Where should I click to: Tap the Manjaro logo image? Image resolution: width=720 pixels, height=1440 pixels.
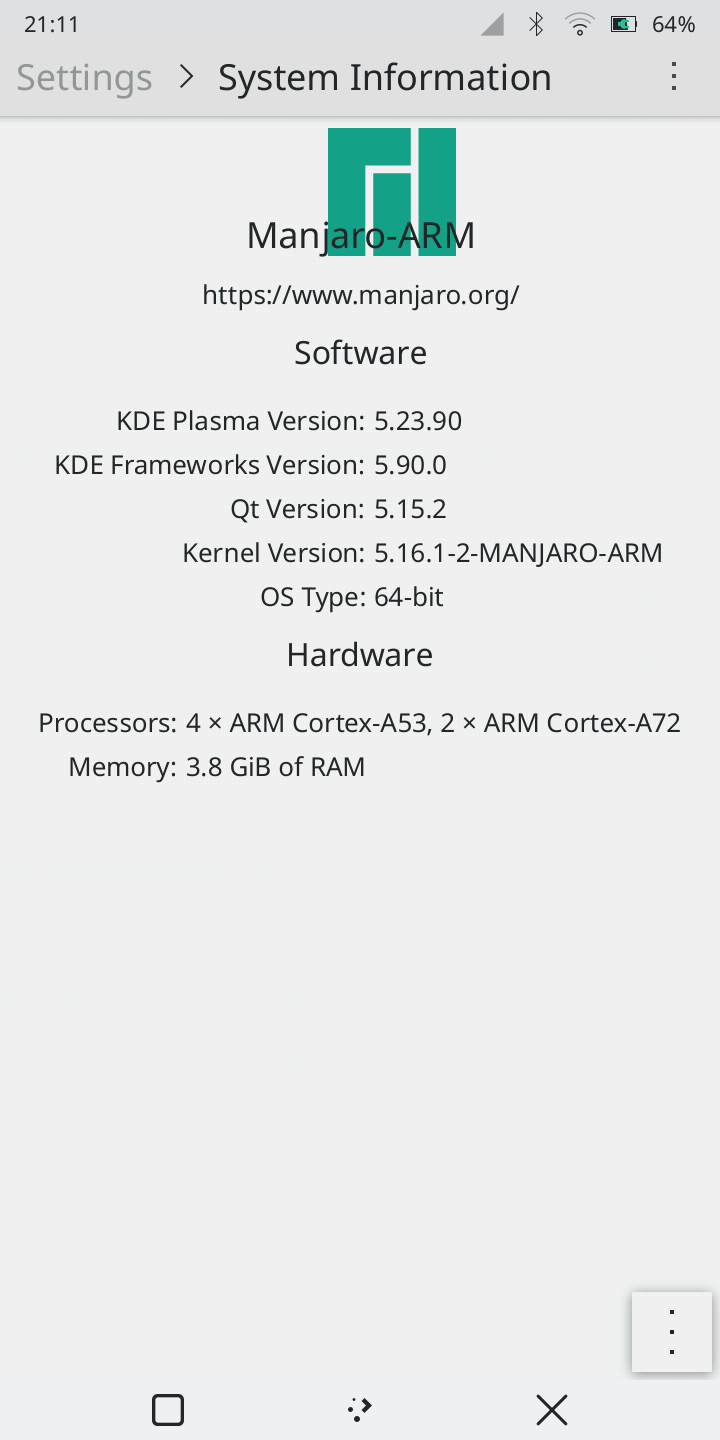[x=392, y=192]
